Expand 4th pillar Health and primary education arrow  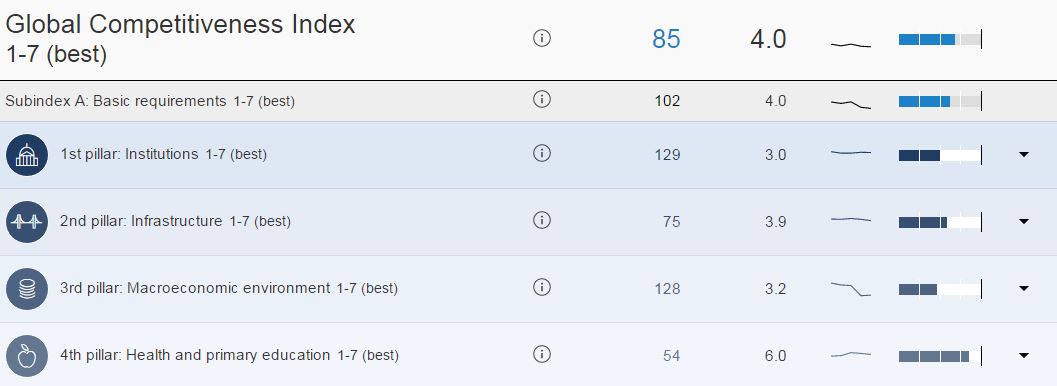pos(1024,355)
